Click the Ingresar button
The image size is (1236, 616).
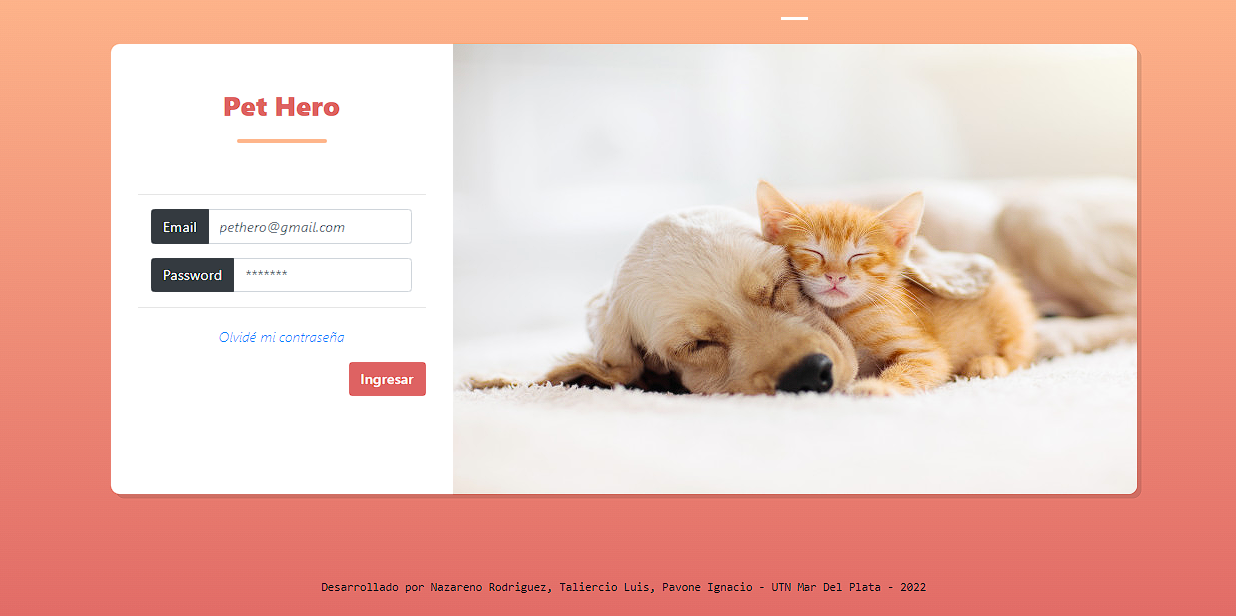click(387, 379)
